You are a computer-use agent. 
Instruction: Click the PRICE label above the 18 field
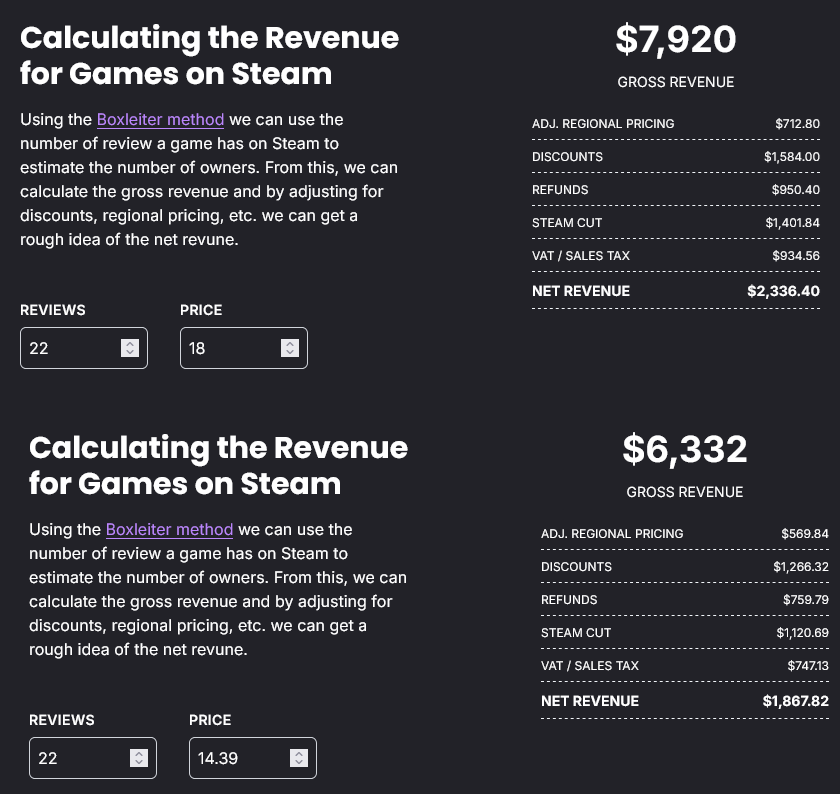click(201, 310)
